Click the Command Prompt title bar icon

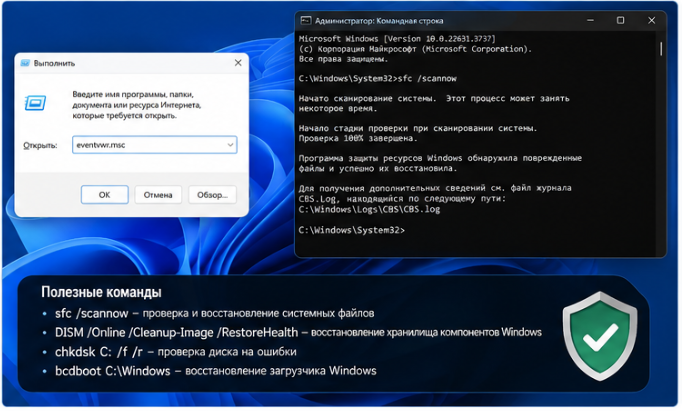click(306, 20)
